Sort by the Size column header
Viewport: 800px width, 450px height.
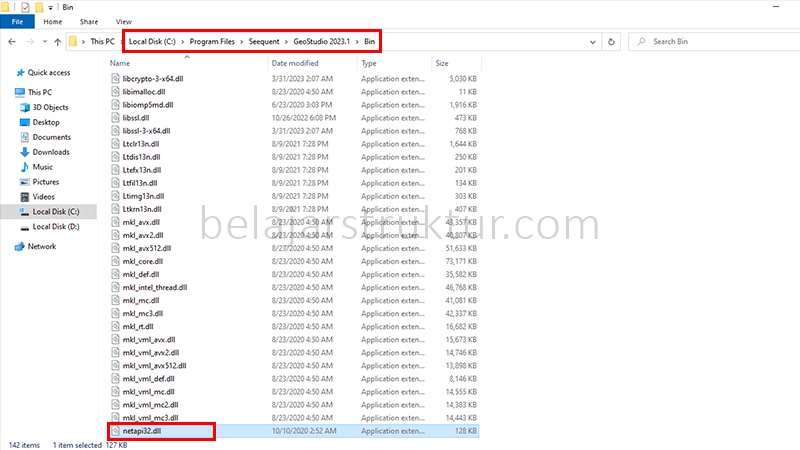pyautogui.click(x=442, y=63)
